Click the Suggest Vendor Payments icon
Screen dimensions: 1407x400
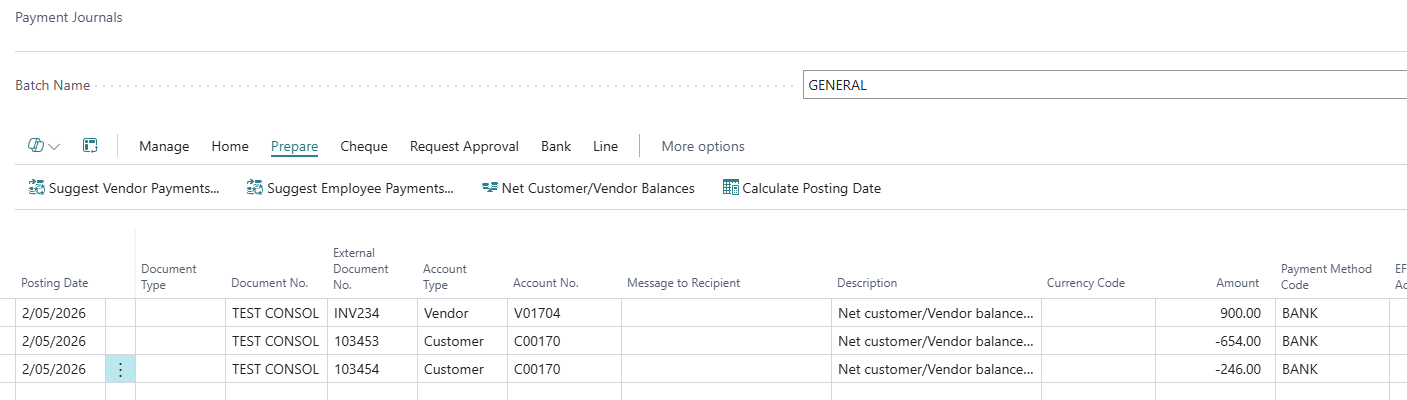[37, 188]
